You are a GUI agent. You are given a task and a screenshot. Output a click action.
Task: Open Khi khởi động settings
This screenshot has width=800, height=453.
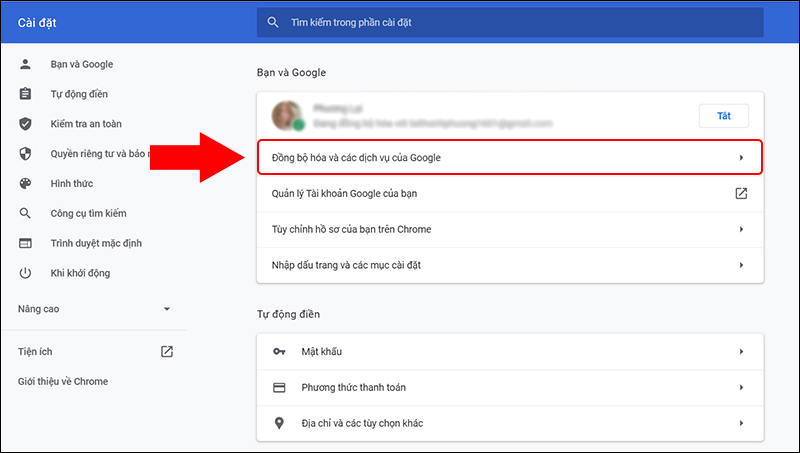coord(80,273)
